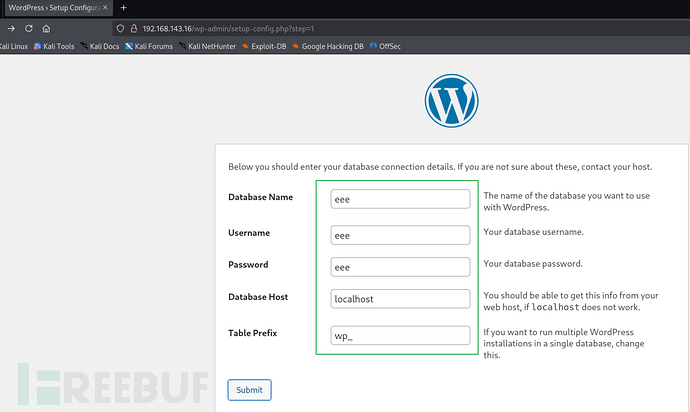Open the Google Hacking DB bookmark
The image size is (690, 412).
click(x=328, y=46)
